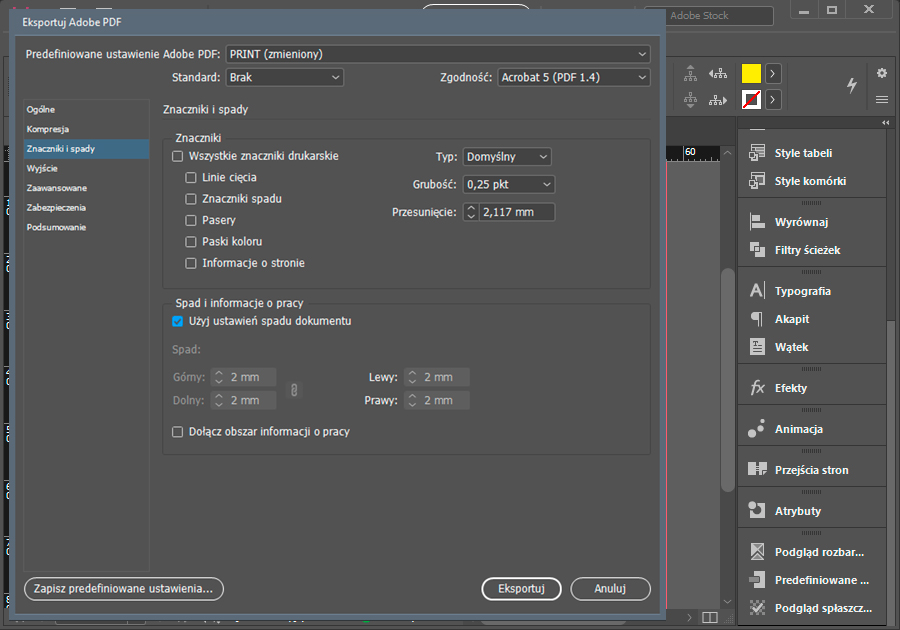Viewport: 900px width, 630px height.
Task: Click the vertical document scrollbar thumb
Action: [x=728, y=380]
